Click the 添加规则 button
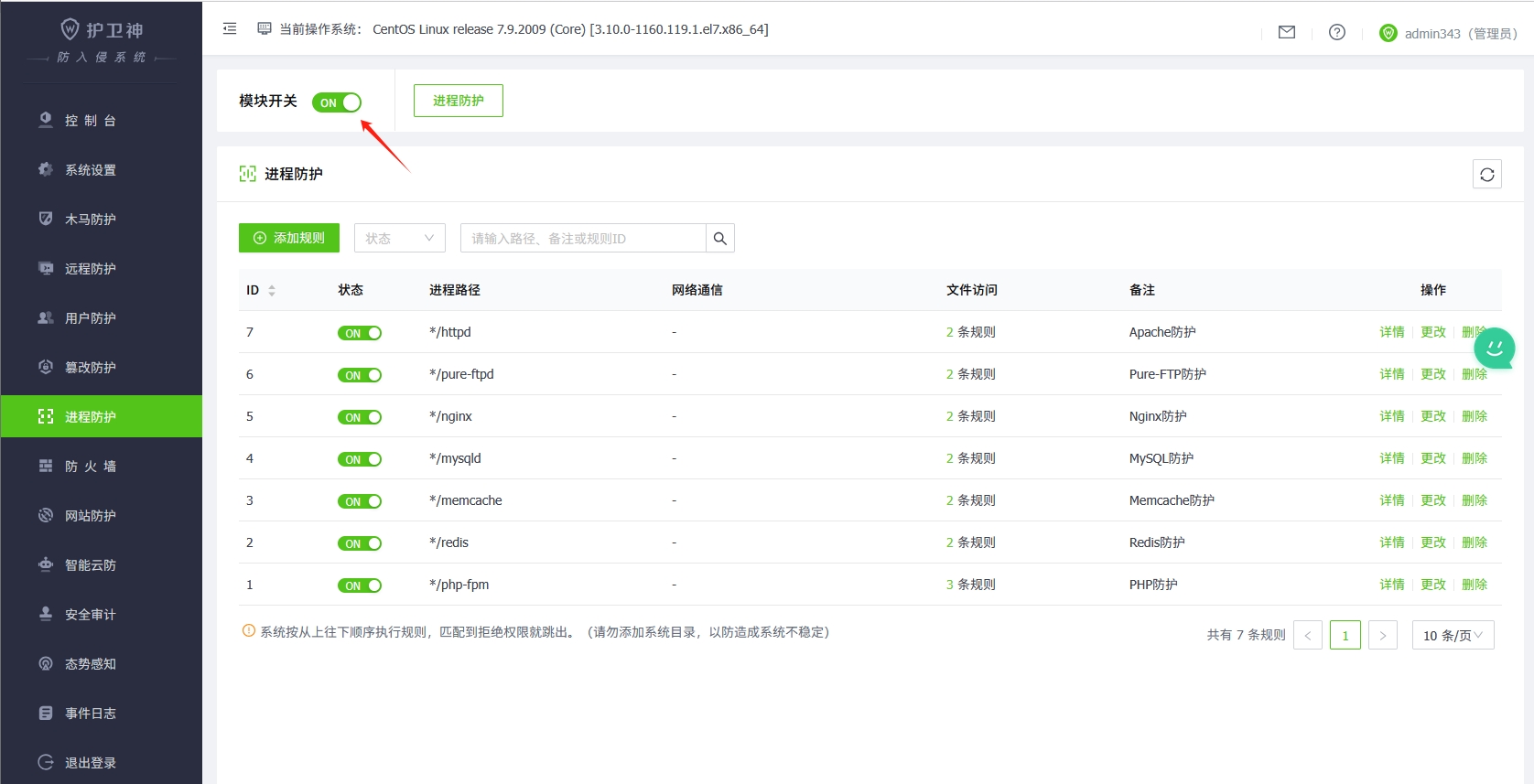Viewport: 1534px width, 784px height. (289, 238)
